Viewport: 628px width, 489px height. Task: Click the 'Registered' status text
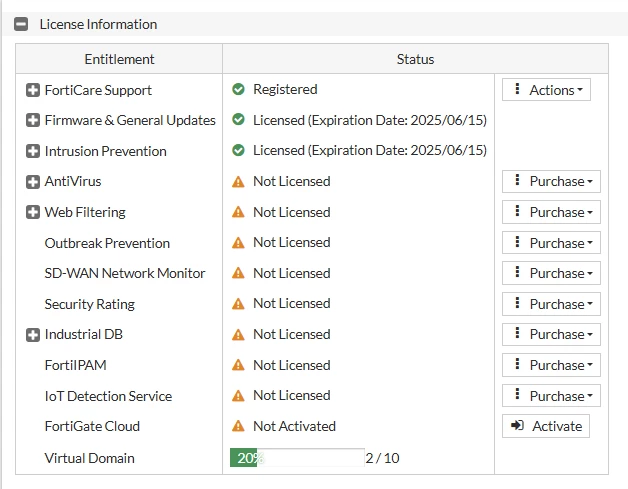pos(285,89)
